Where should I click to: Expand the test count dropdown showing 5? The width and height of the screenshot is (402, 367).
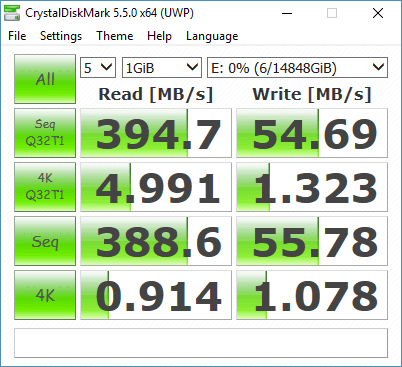click(98, 68)
